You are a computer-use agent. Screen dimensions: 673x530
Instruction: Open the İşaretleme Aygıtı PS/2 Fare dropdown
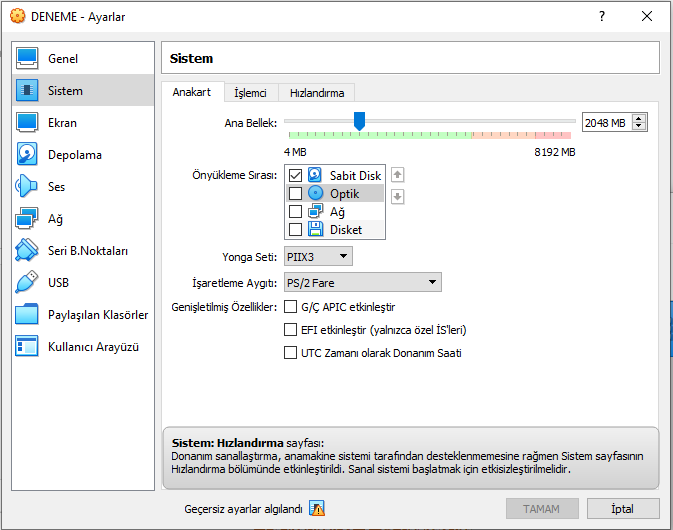click(x=363, y=282)
